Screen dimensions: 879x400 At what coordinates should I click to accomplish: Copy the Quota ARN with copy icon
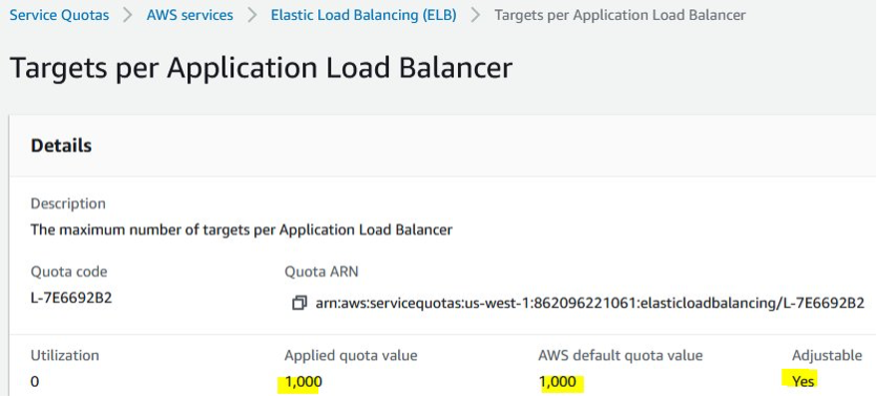[299, 304]
